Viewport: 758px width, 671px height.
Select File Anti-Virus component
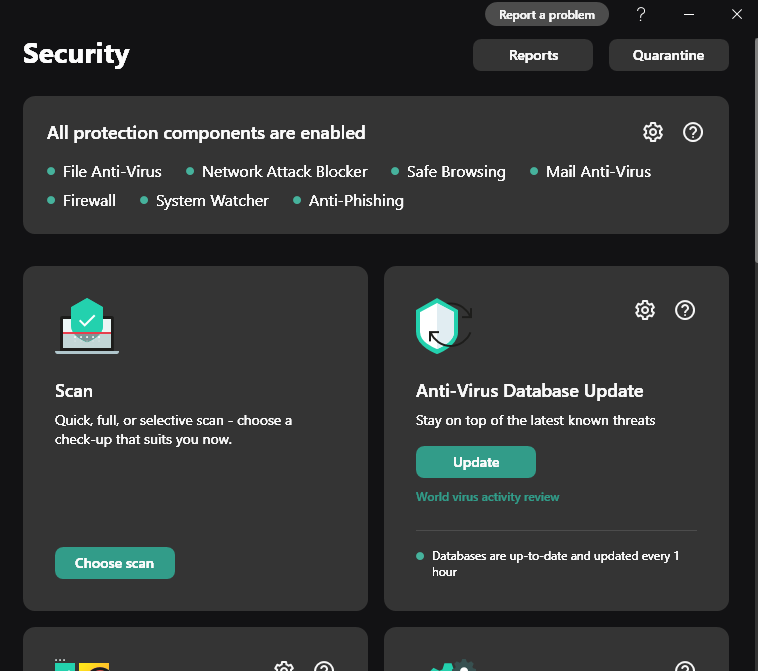pos(112,172)
